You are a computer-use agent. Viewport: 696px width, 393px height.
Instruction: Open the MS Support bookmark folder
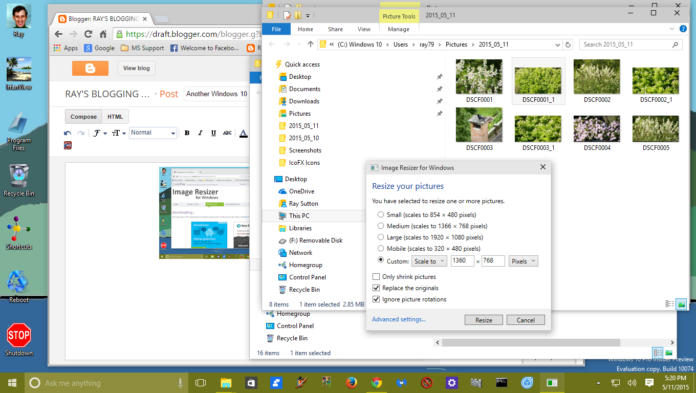click(142, 48)
